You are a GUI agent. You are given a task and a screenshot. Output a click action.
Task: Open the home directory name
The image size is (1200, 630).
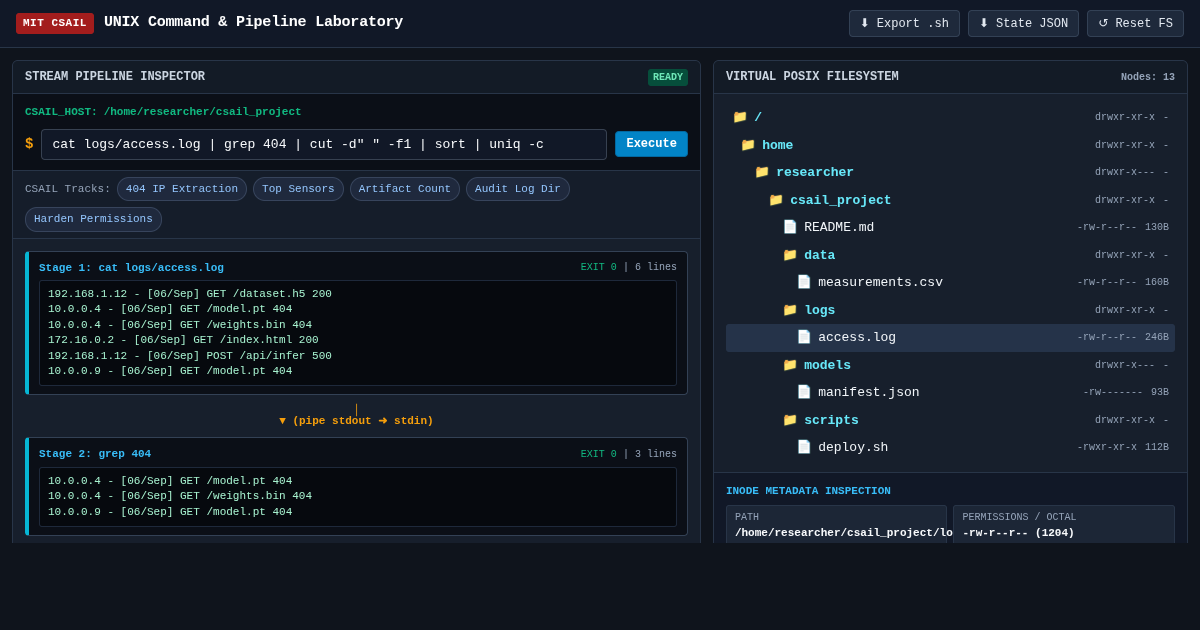(778, 145)
